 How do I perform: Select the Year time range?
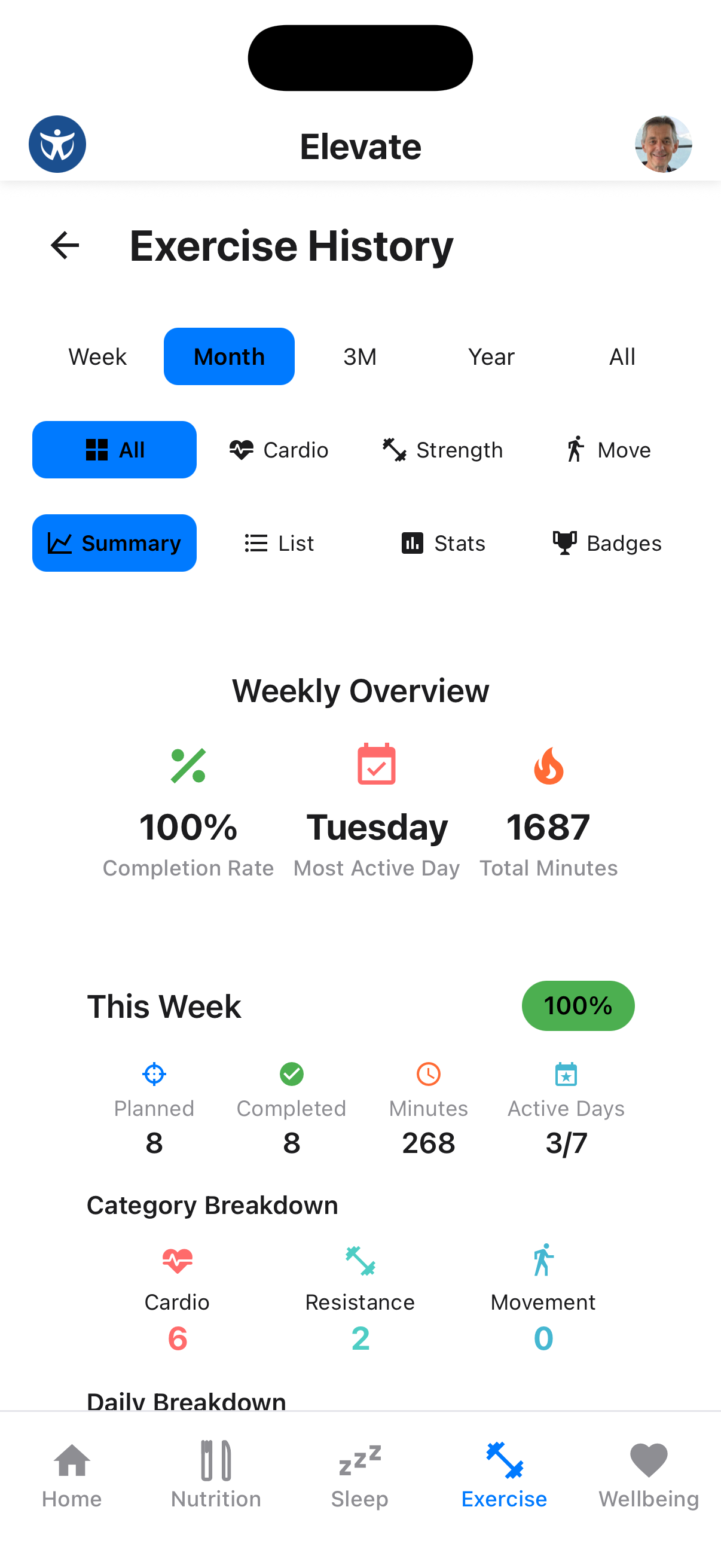[491, 356]
